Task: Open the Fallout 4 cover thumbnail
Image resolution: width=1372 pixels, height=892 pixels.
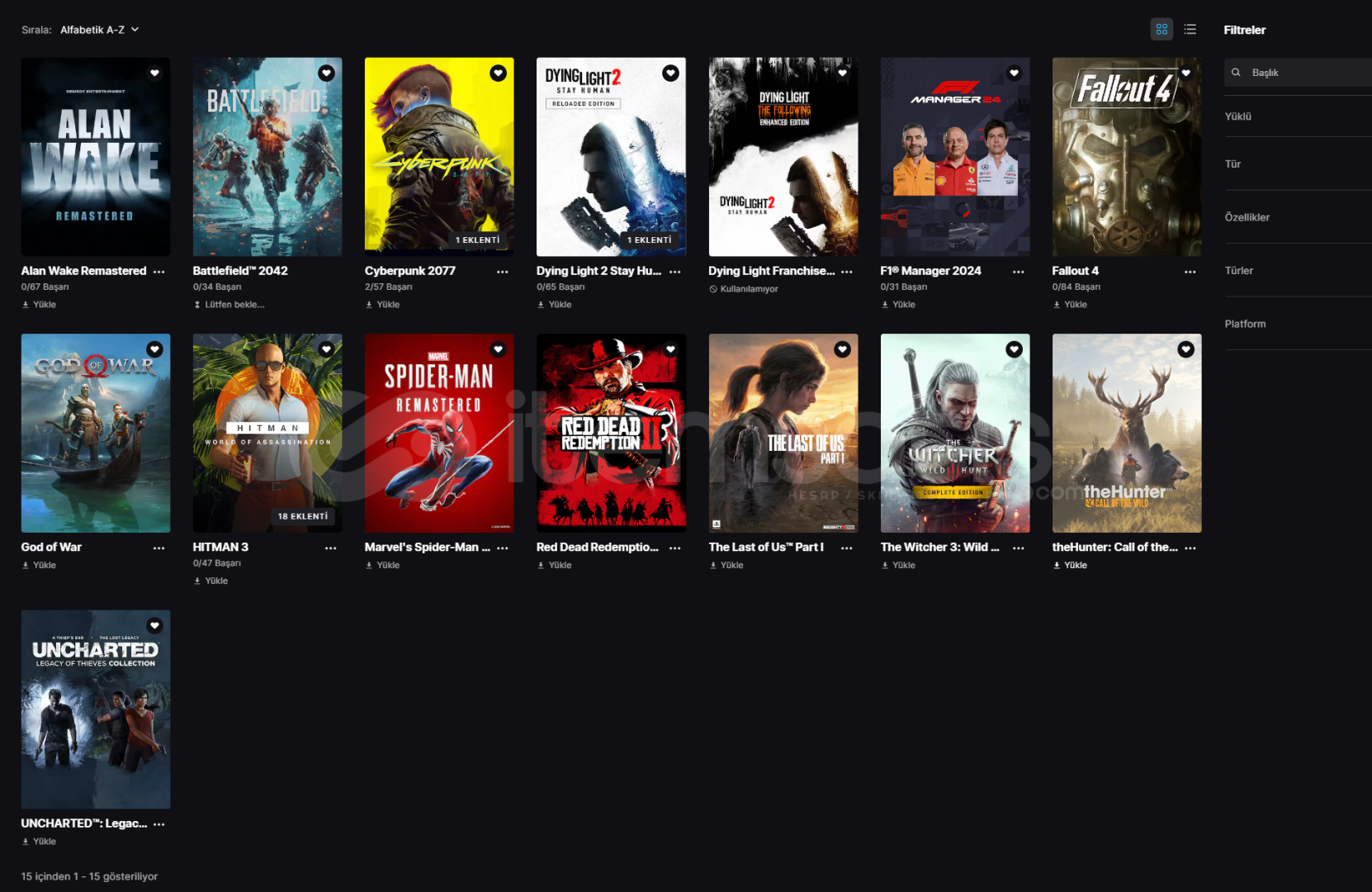Action: [x=1127, y=157]
